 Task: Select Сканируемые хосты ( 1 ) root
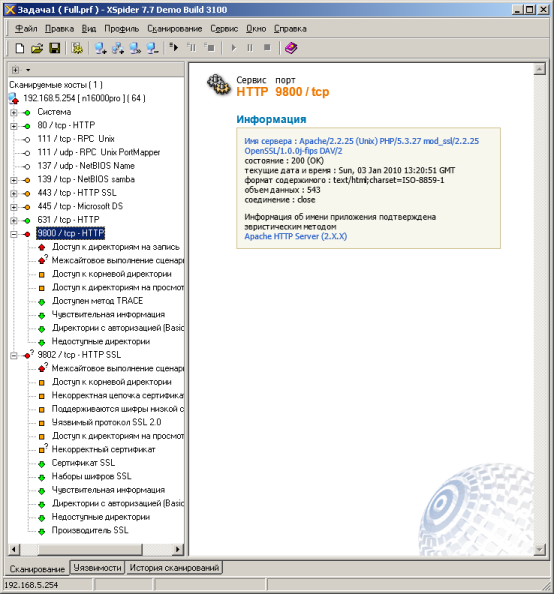tap(56, 85)
